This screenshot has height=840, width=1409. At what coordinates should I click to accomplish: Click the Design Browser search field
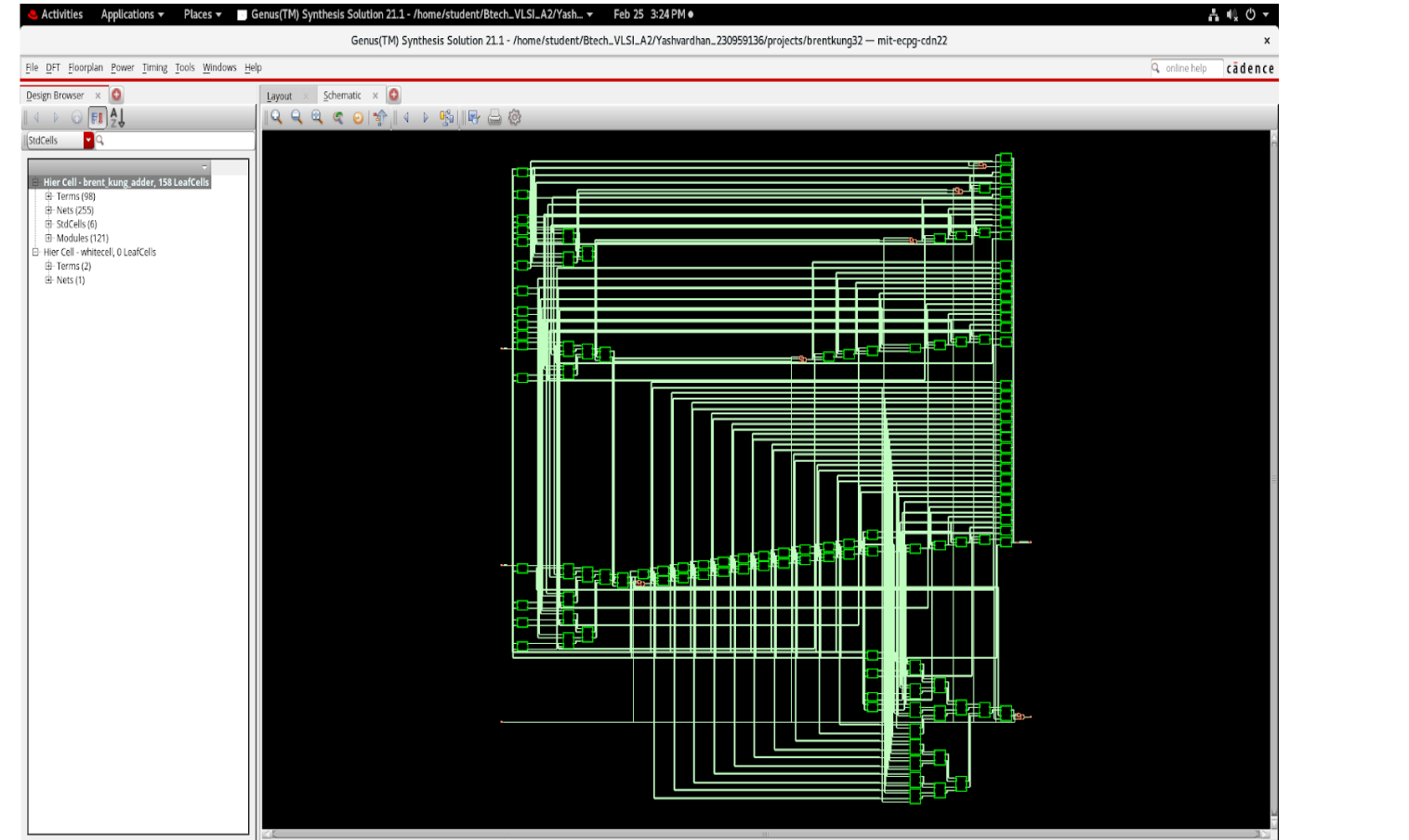click(x=177, y=140)
